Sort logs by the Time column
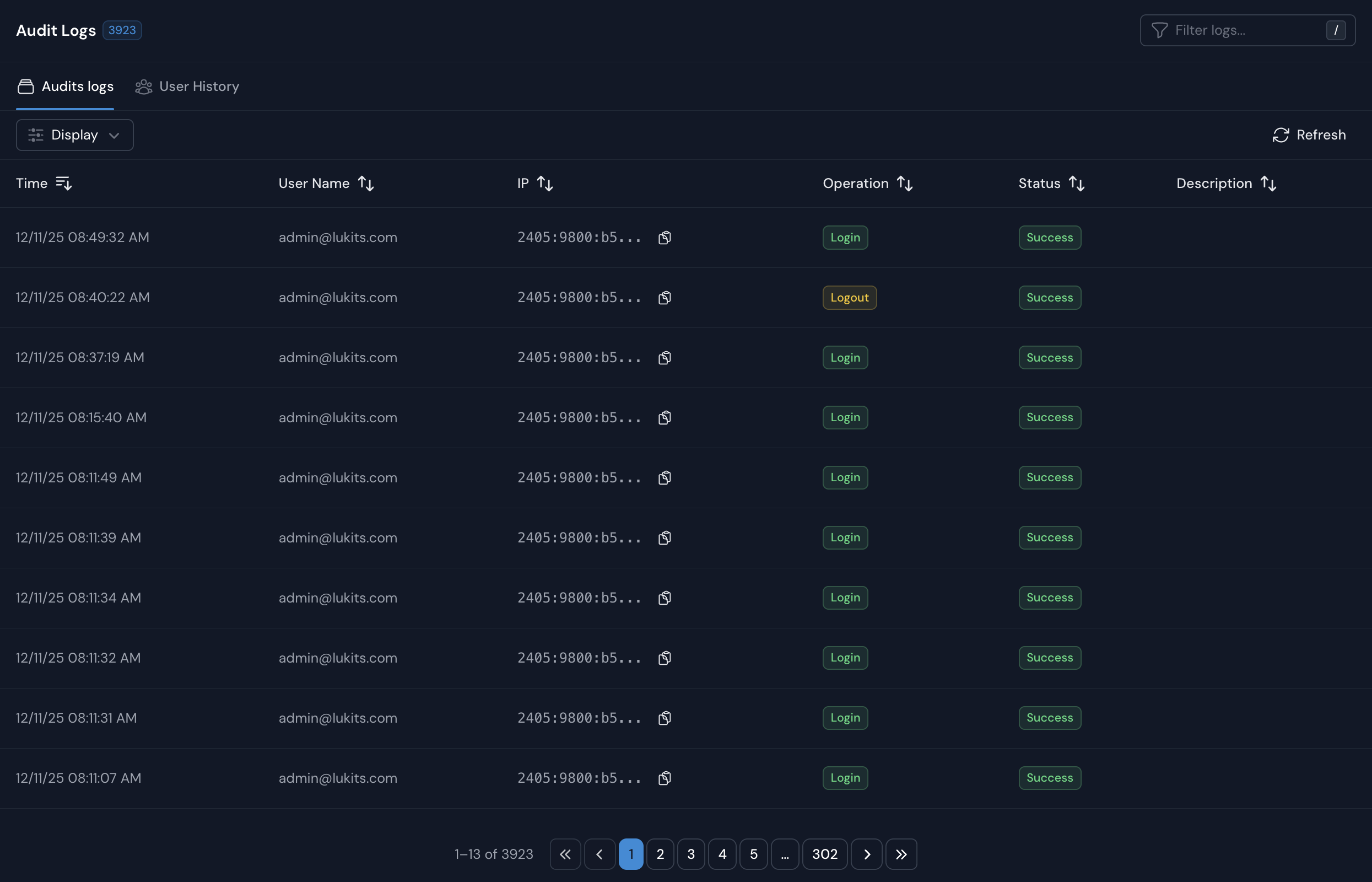 point(63,182)
